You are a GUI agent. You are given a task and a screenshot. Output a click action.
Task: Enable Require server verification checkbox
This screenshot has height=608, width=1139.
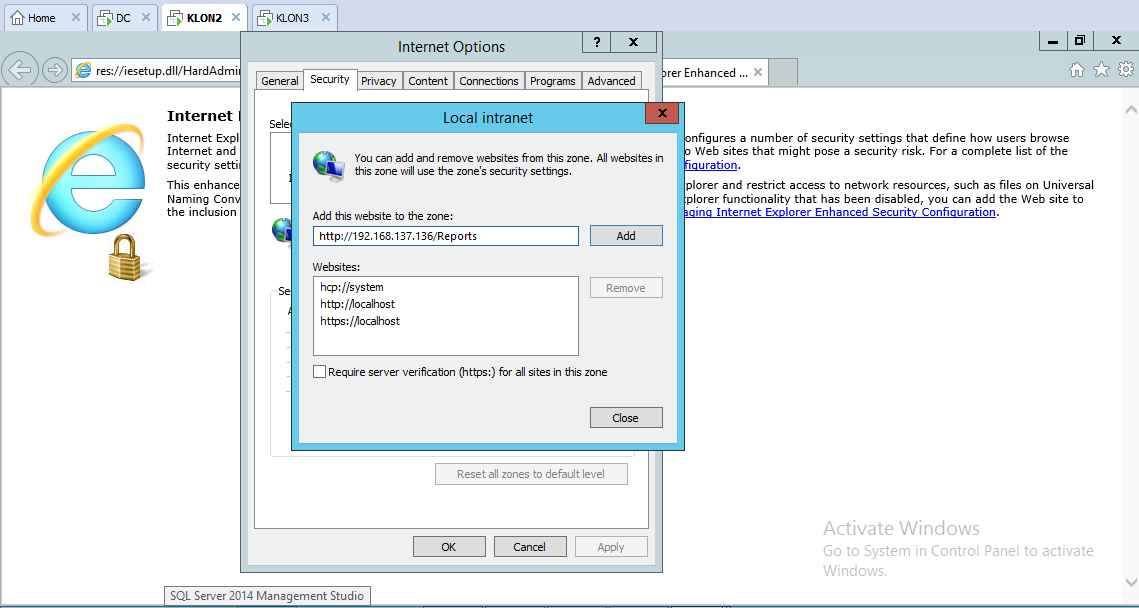click(x=320, y=372)
